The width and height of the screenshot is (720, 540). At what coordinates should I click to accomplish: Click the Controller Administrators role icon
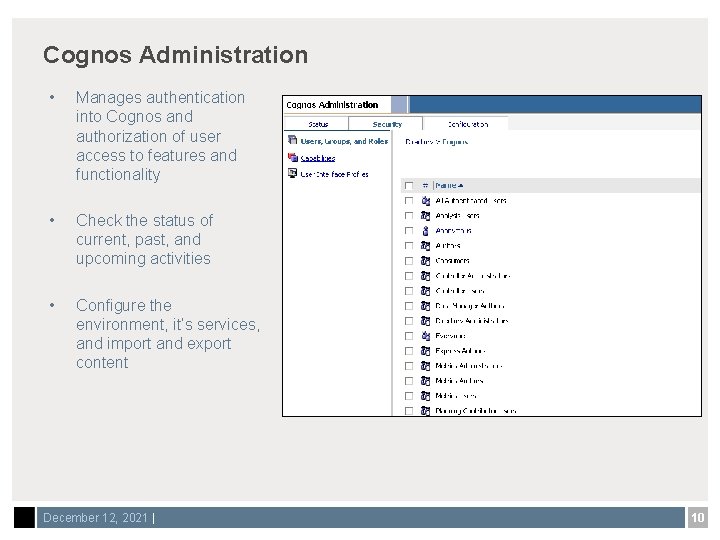click(x=426, y=276)
